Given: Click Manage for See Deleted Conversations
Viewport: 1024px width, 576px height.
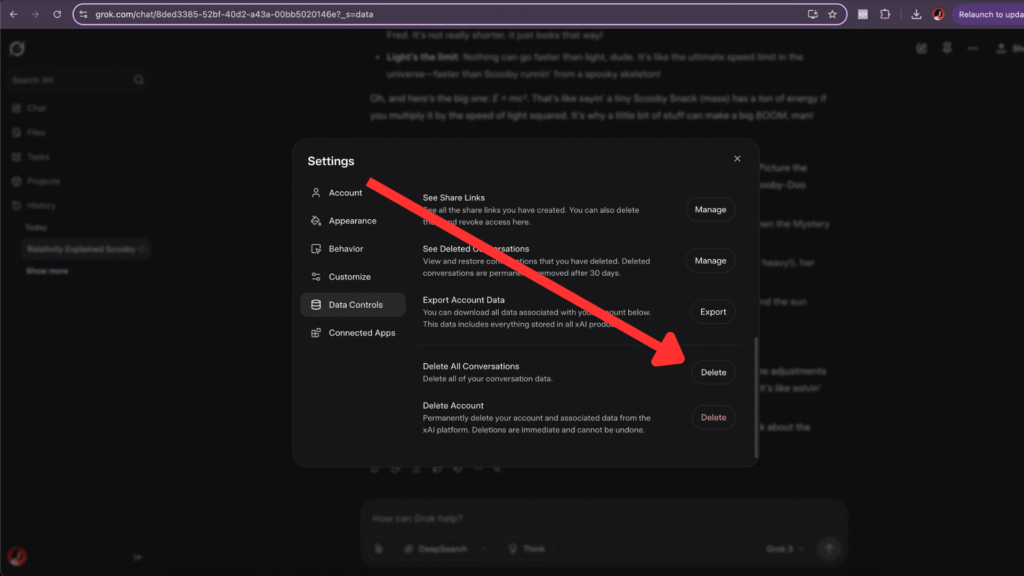Looking at the screenshot, I should (710, 261).
